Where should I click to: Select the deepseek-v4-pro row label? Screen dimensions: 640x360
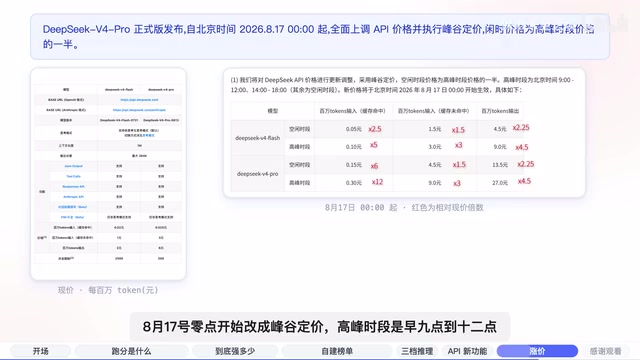[x=258, y=173]
